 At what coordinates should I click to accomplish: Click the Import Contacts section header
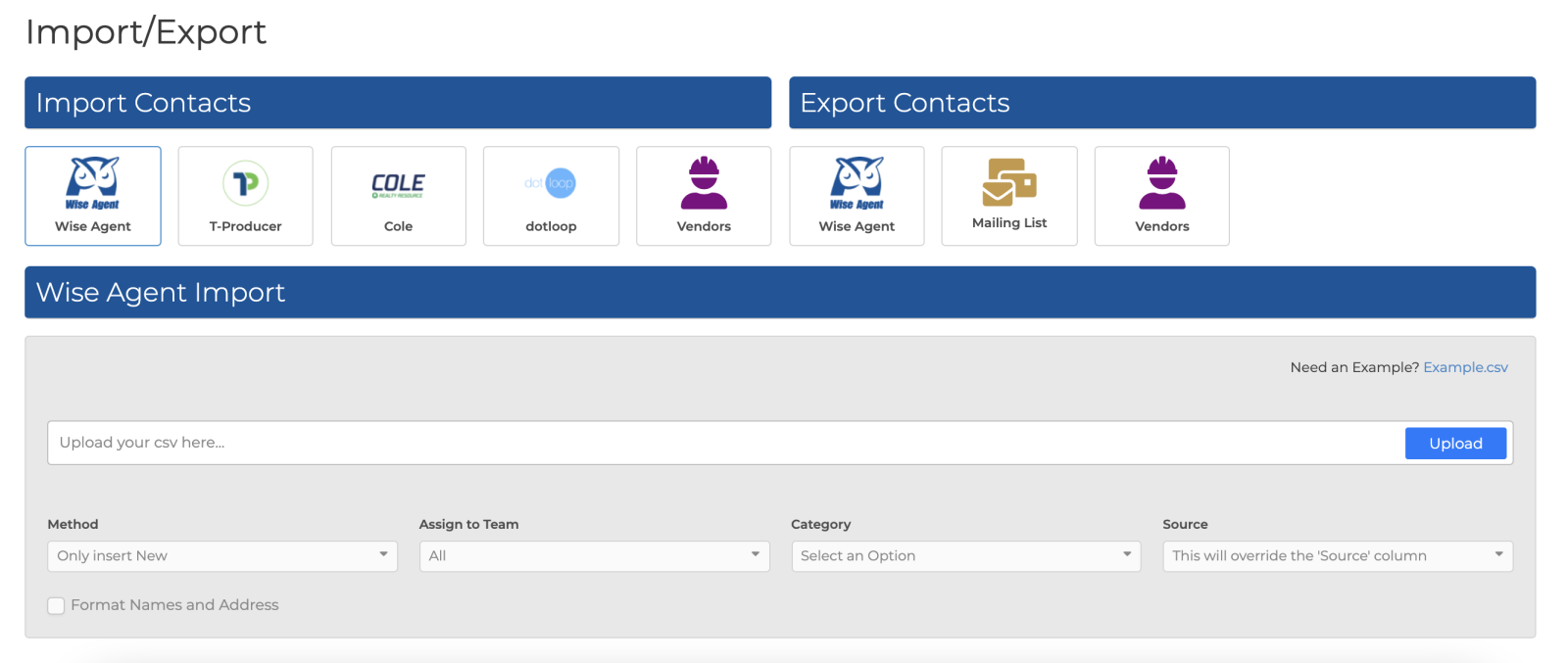click(x=398, y=103)
